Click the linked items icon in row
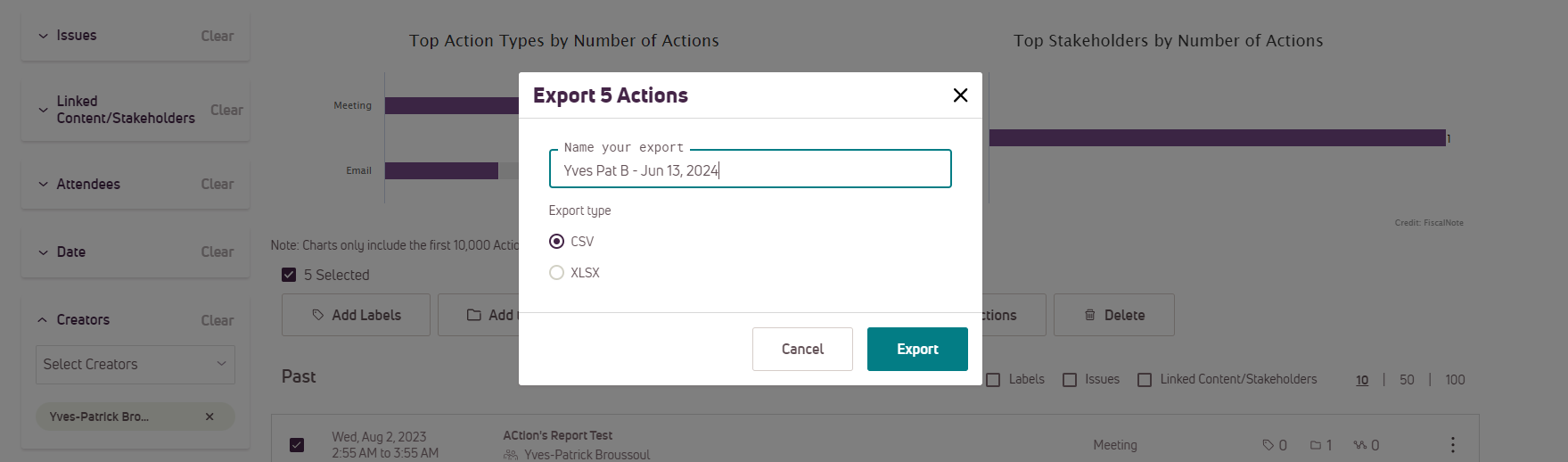 point(1359,445)
